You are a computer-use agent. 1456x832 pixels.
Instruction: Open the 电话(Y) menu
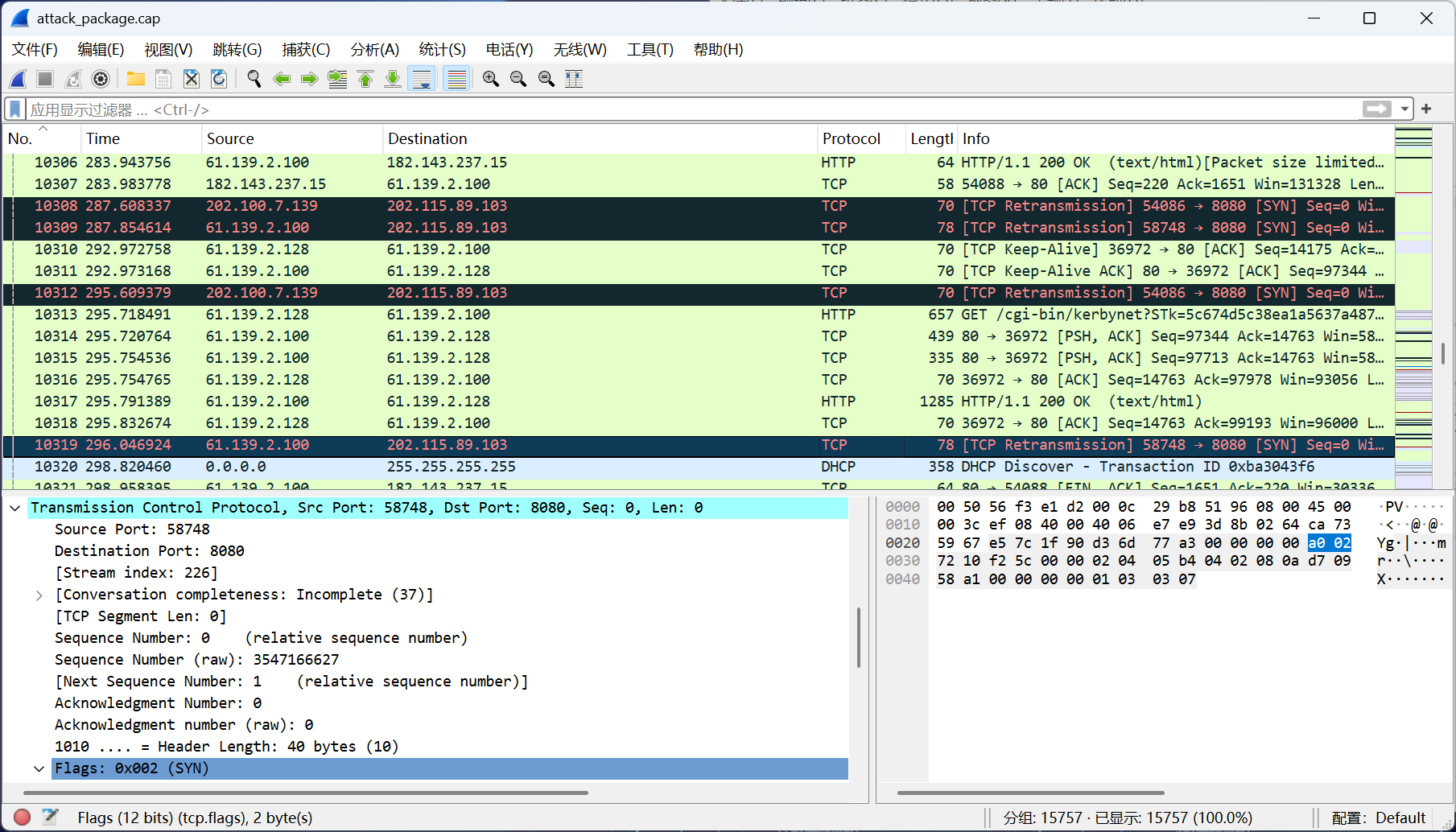coord(509,50)
